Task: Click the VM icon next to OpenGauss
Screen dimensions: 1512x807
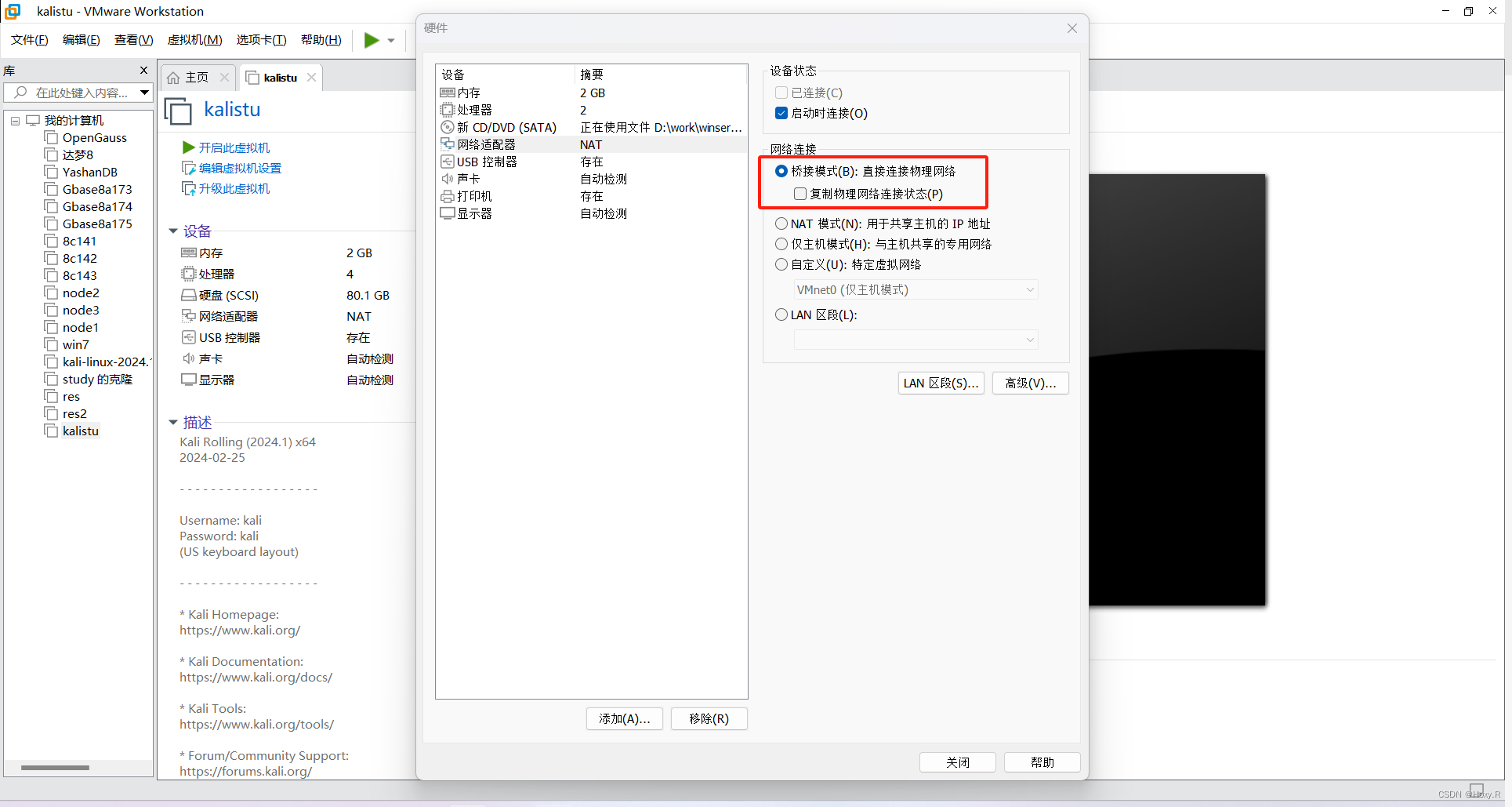Action: click(x=51, y=137)
